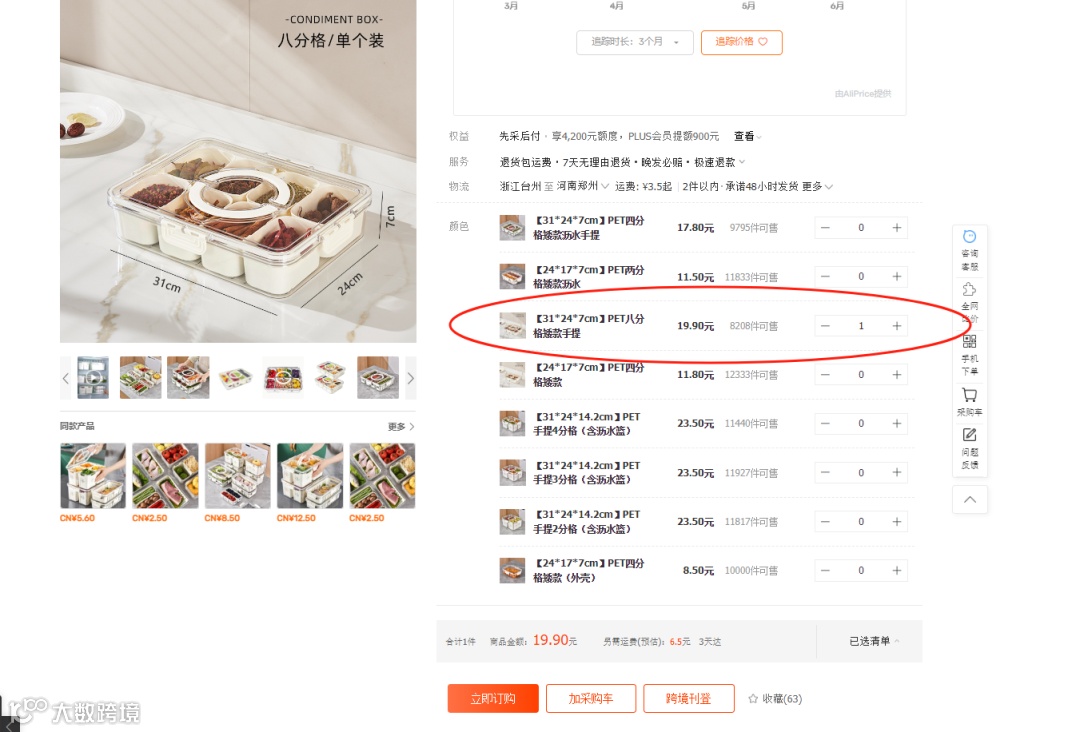Expand the 已选清单 selected list
Screen dimensions: 1080x732
873,641
